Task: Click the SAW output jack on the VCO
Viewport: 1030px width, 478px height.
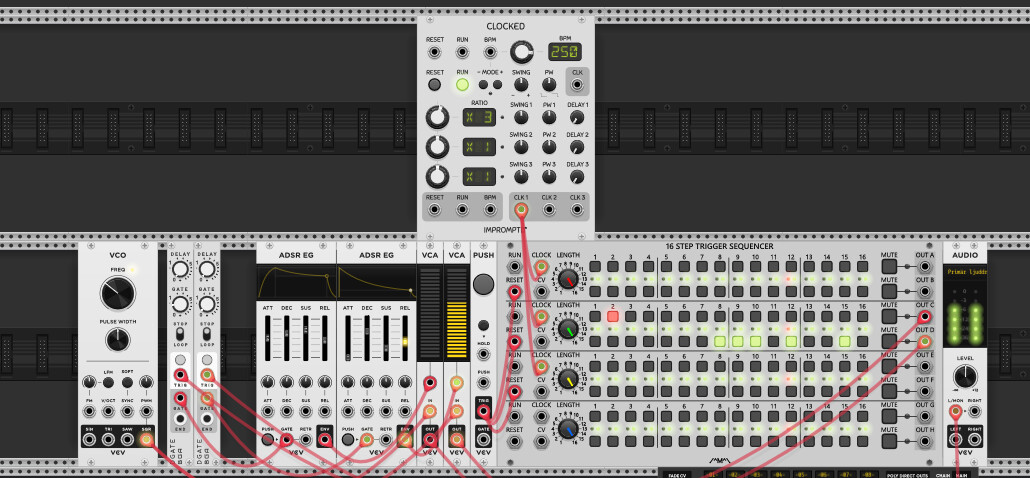Action: tap(128, 438)
